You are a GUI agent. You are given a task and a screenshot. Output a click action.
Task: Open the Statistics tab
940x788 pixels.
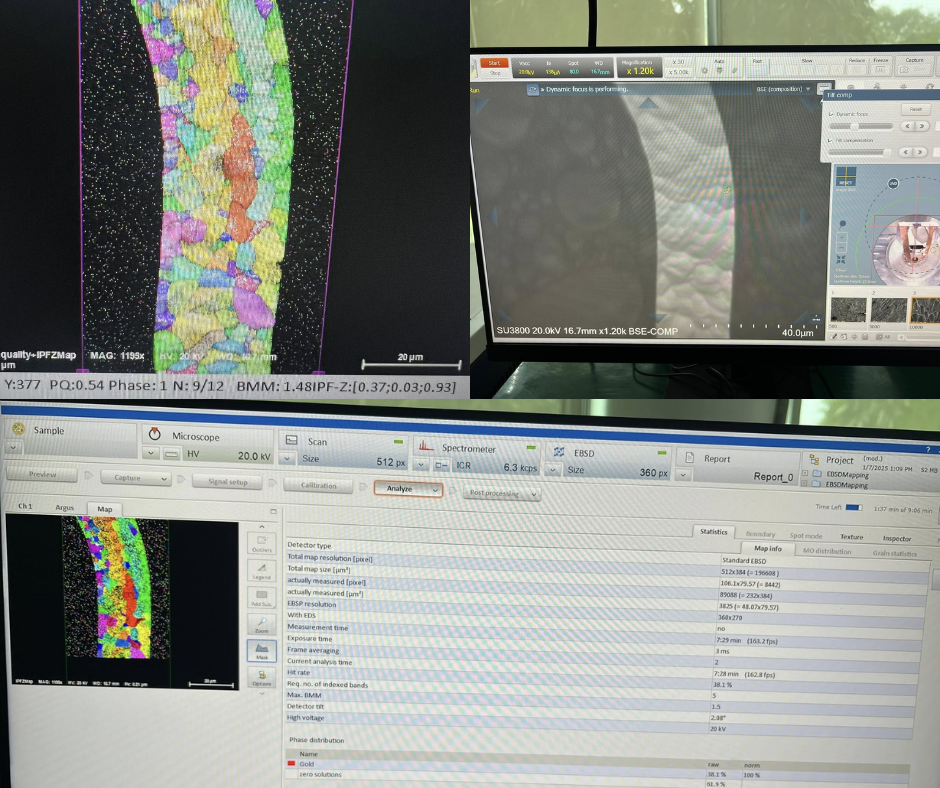[713, 531]
